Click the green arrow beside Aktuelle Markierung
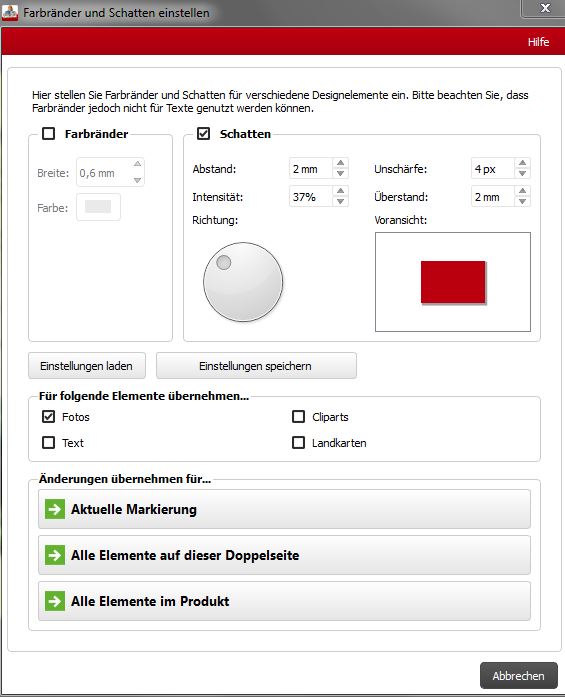The width and height of the screenshot is (565, 697). pos(55,509)
